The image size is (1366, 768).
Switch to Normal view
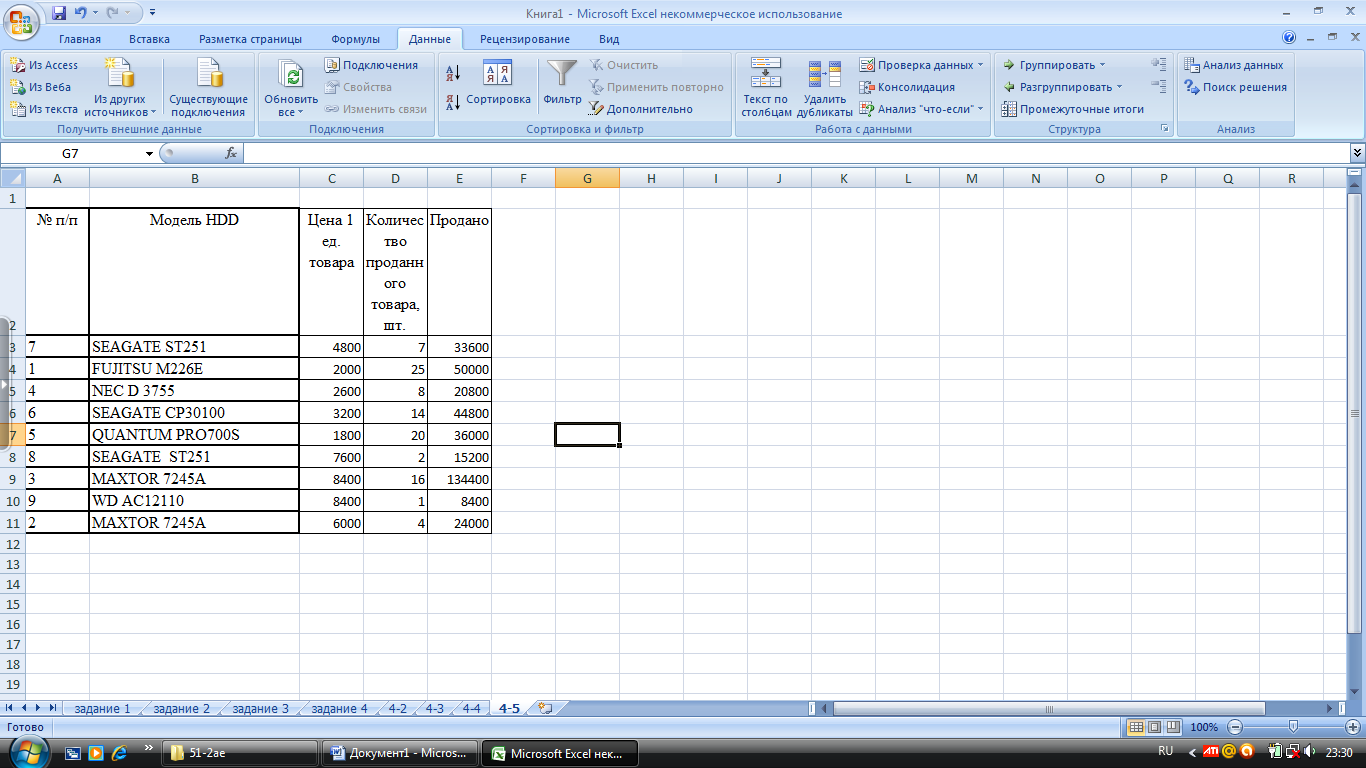click(x=1135, y=727)
